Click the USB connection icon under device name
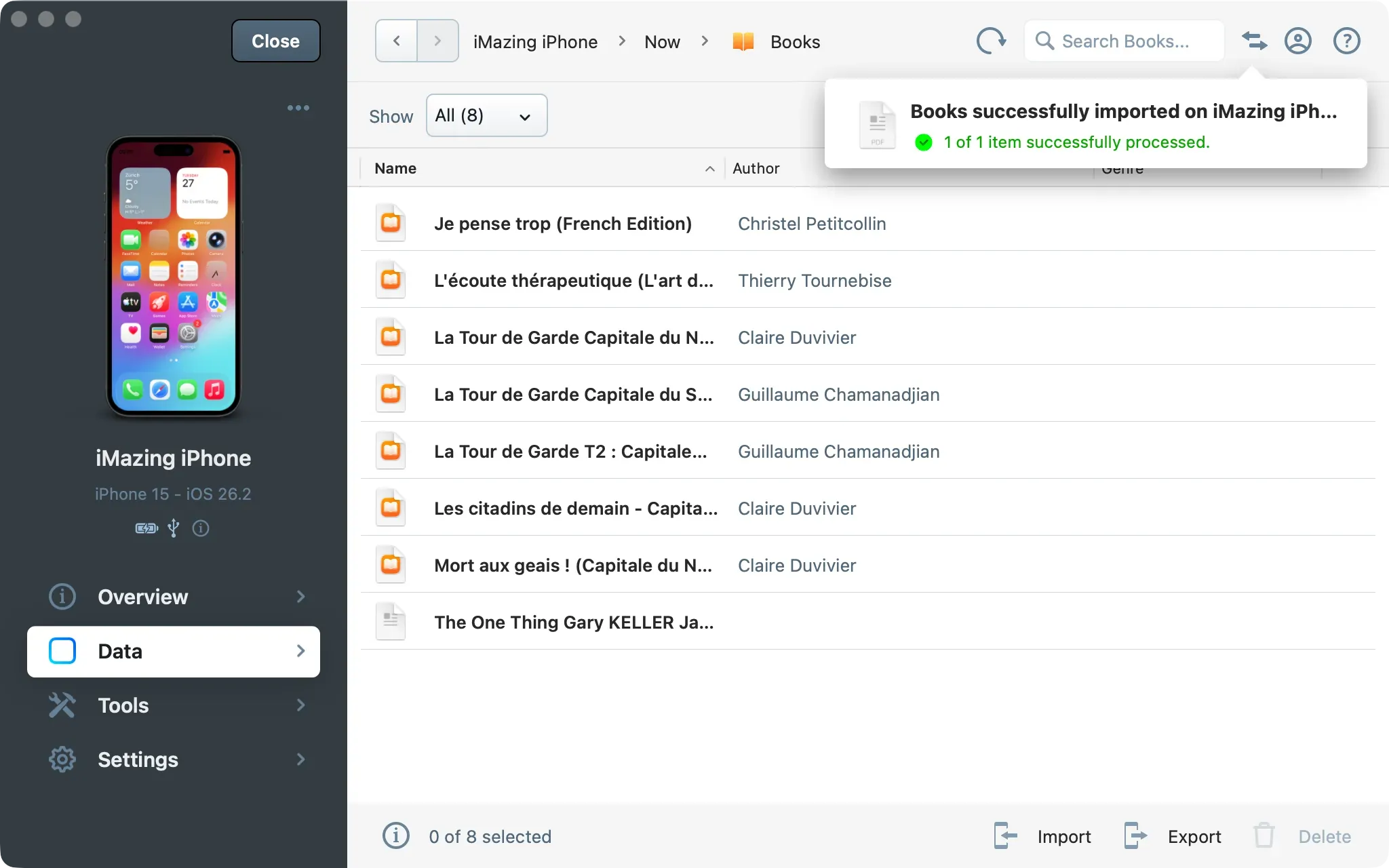Screen dimensions: 1389x868 tap(174, 528)
